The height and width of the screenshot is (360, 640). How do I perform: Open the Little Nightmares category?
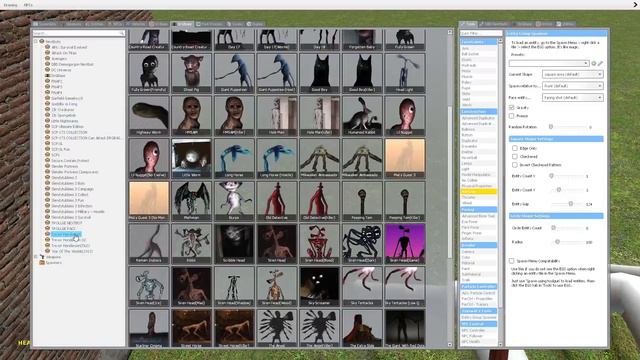tap(65, 121)
